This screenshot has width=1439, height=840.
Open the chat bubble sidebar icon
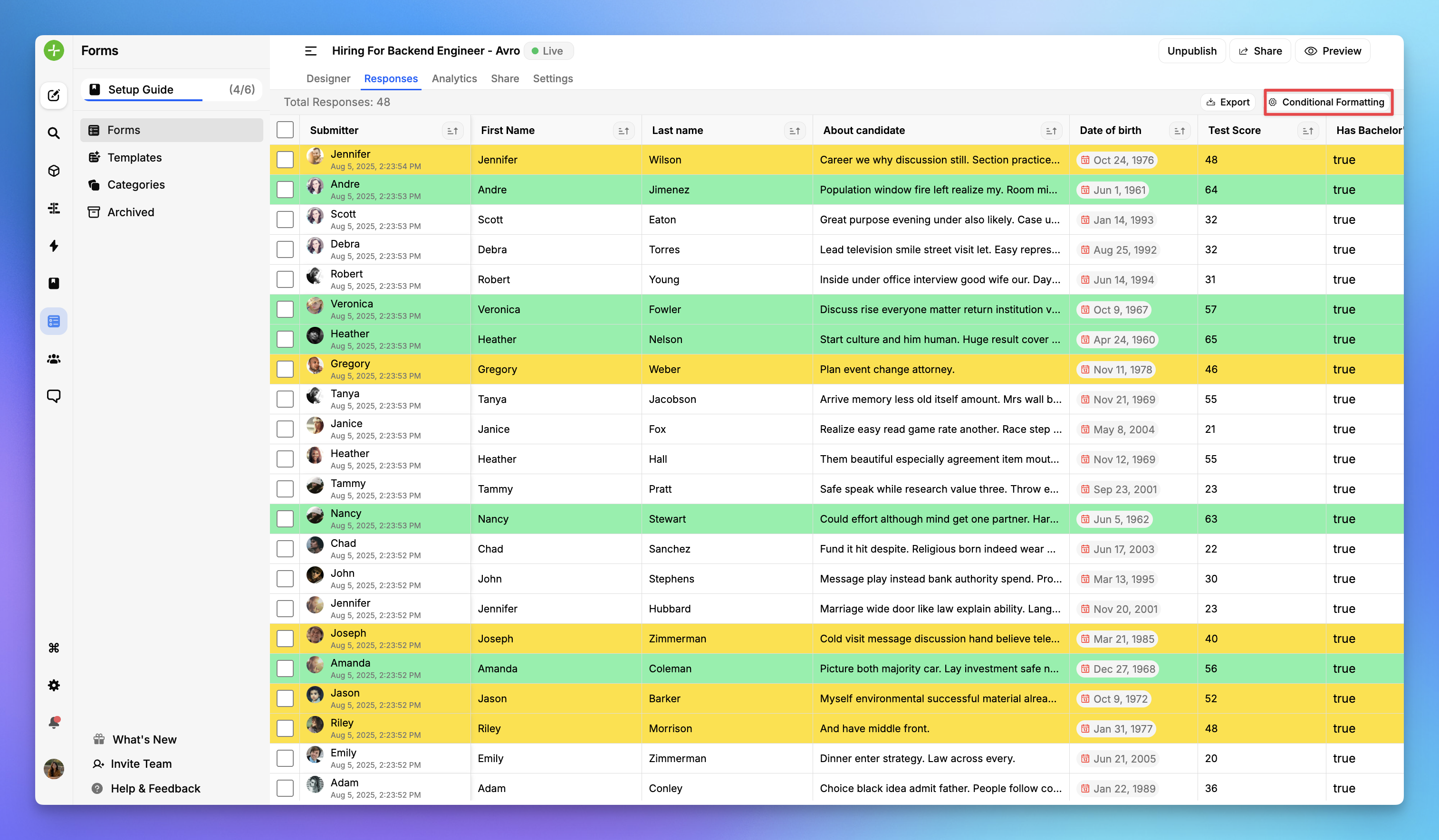tap(54, 396)
